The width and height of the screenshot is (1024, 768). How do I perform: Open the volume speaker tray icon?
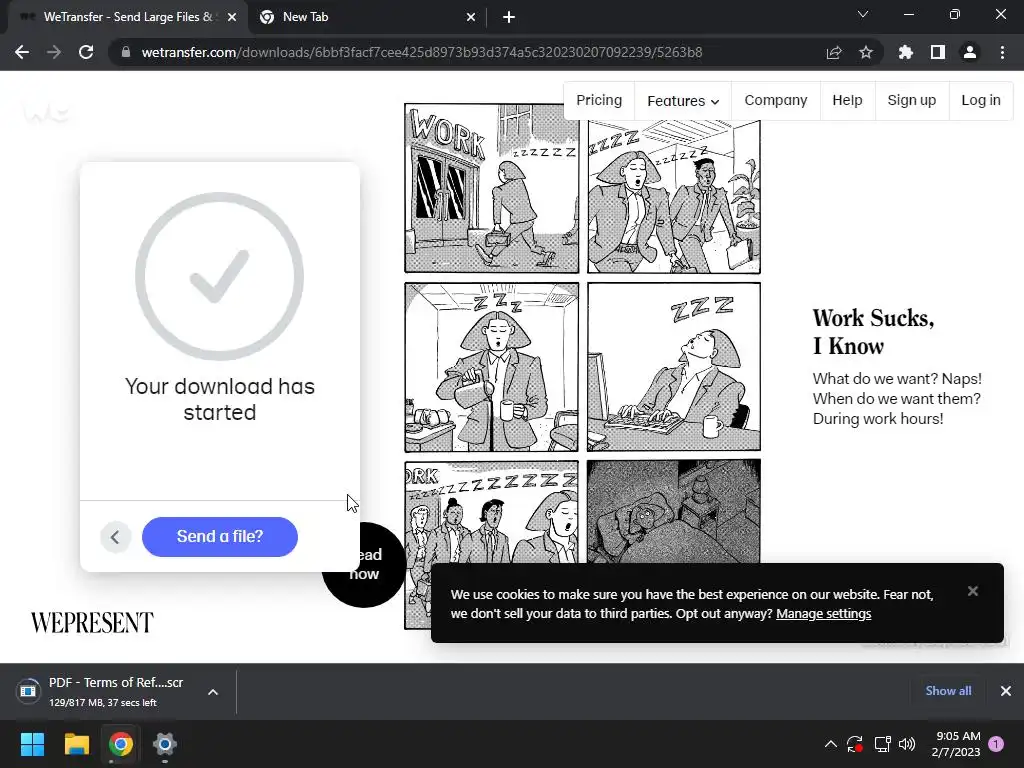907,744
